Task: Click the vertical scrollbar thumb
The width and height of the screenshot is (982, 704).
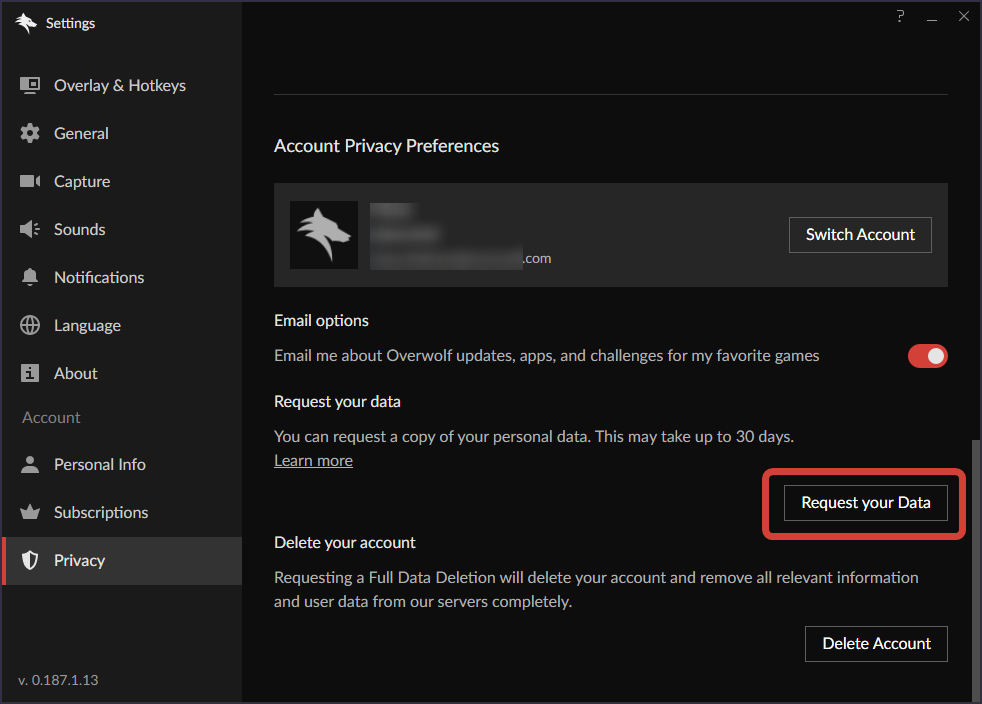Action: click(976, 570)
